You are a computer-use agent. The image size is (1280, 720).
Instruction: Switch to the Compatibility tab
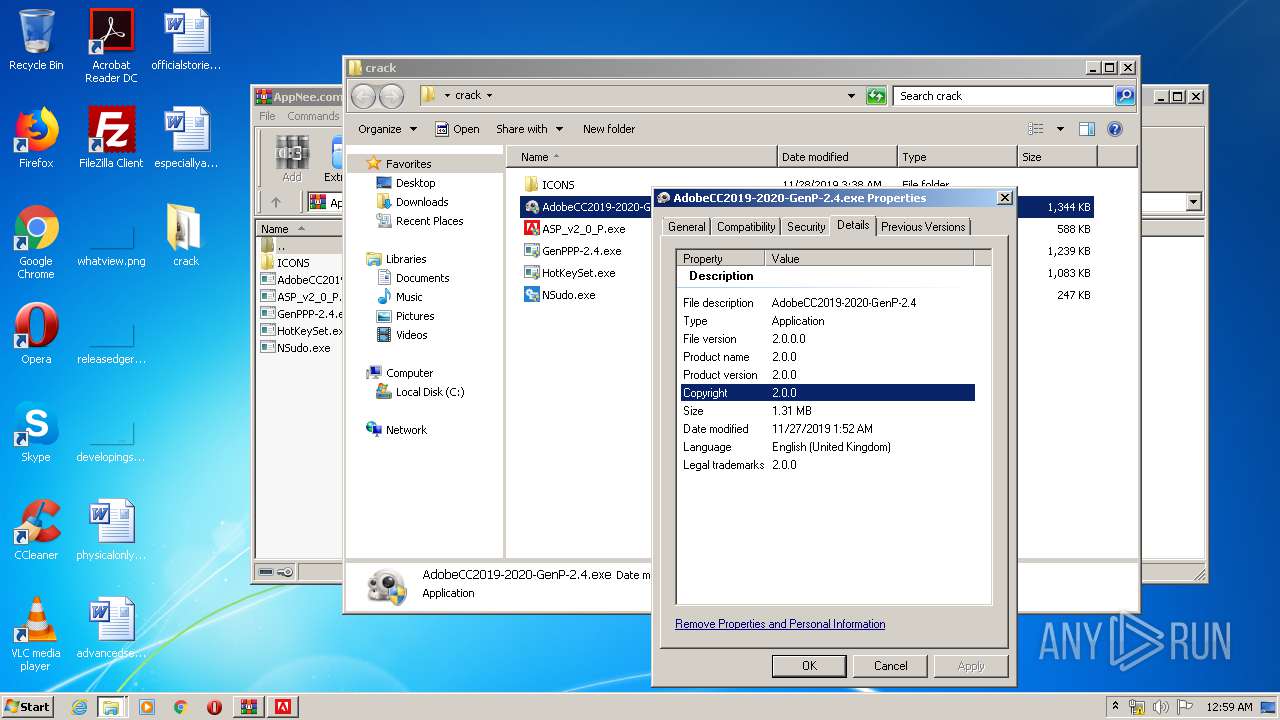(x=746, y=227)
